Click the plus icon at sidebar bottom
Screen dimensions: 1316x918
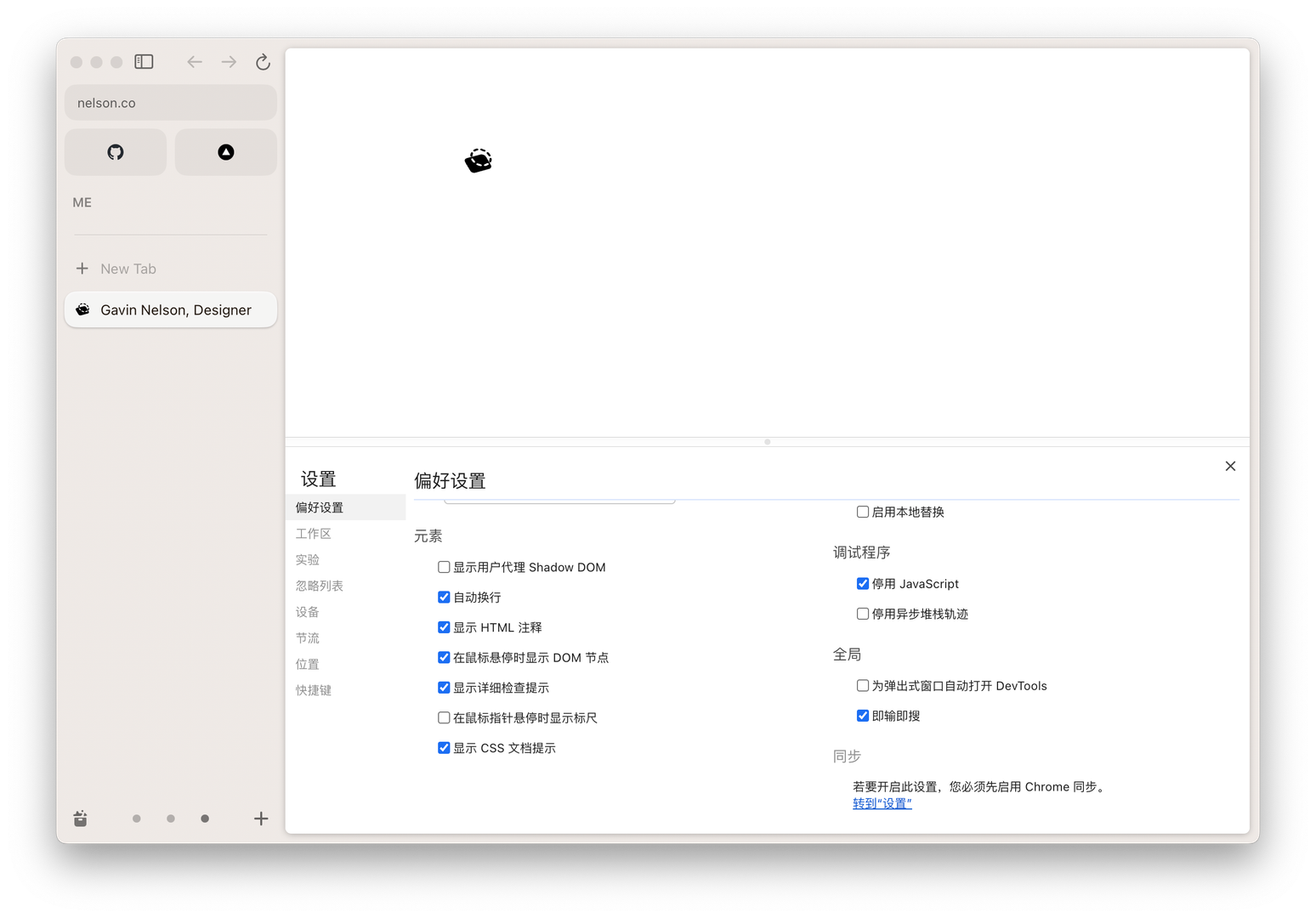coord(261,819)
